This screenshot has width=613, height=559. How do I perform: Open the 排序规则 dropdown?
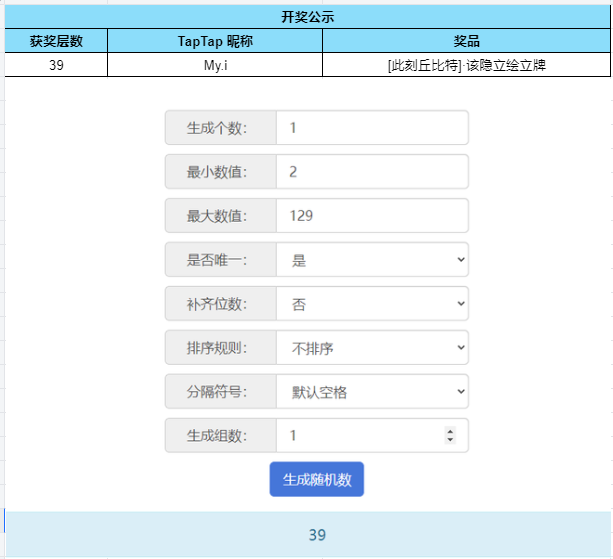pos(372,348)
